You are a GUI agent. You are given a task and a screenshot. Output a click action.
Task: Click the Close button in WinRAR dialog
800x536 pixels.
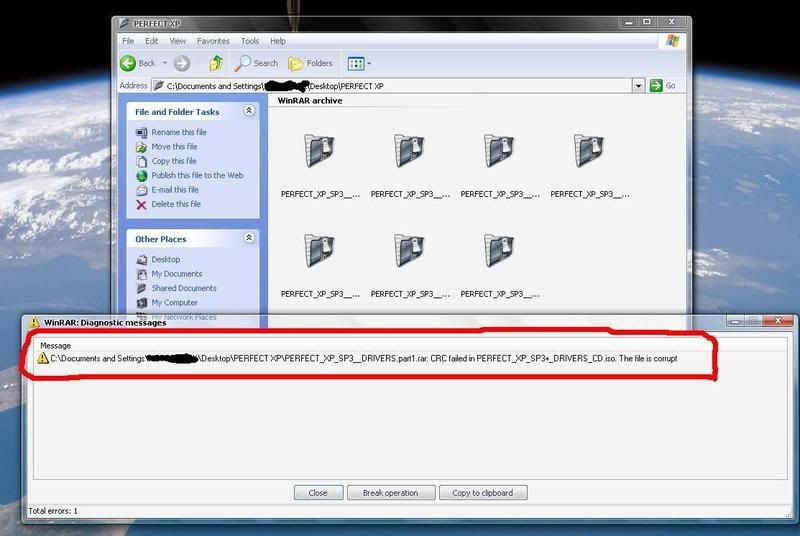(318, 493)
